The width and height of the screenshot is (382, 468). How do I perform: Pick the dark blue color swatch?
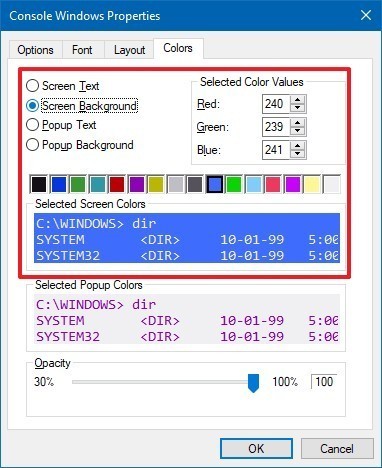point(59,184)
